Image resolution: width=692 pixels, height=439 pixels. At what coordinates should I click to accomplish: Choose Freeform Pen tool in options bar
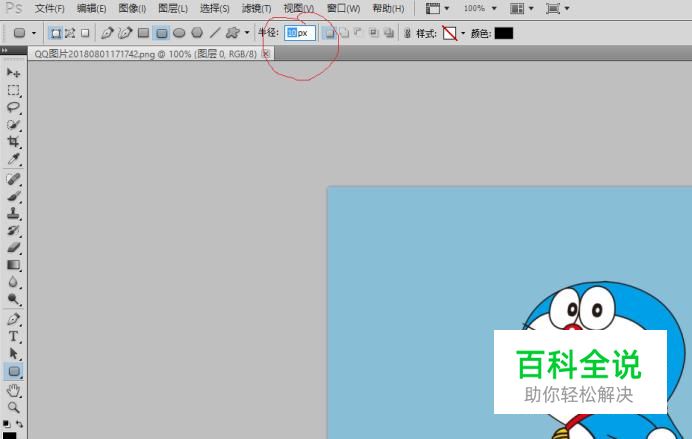point(125,33)
